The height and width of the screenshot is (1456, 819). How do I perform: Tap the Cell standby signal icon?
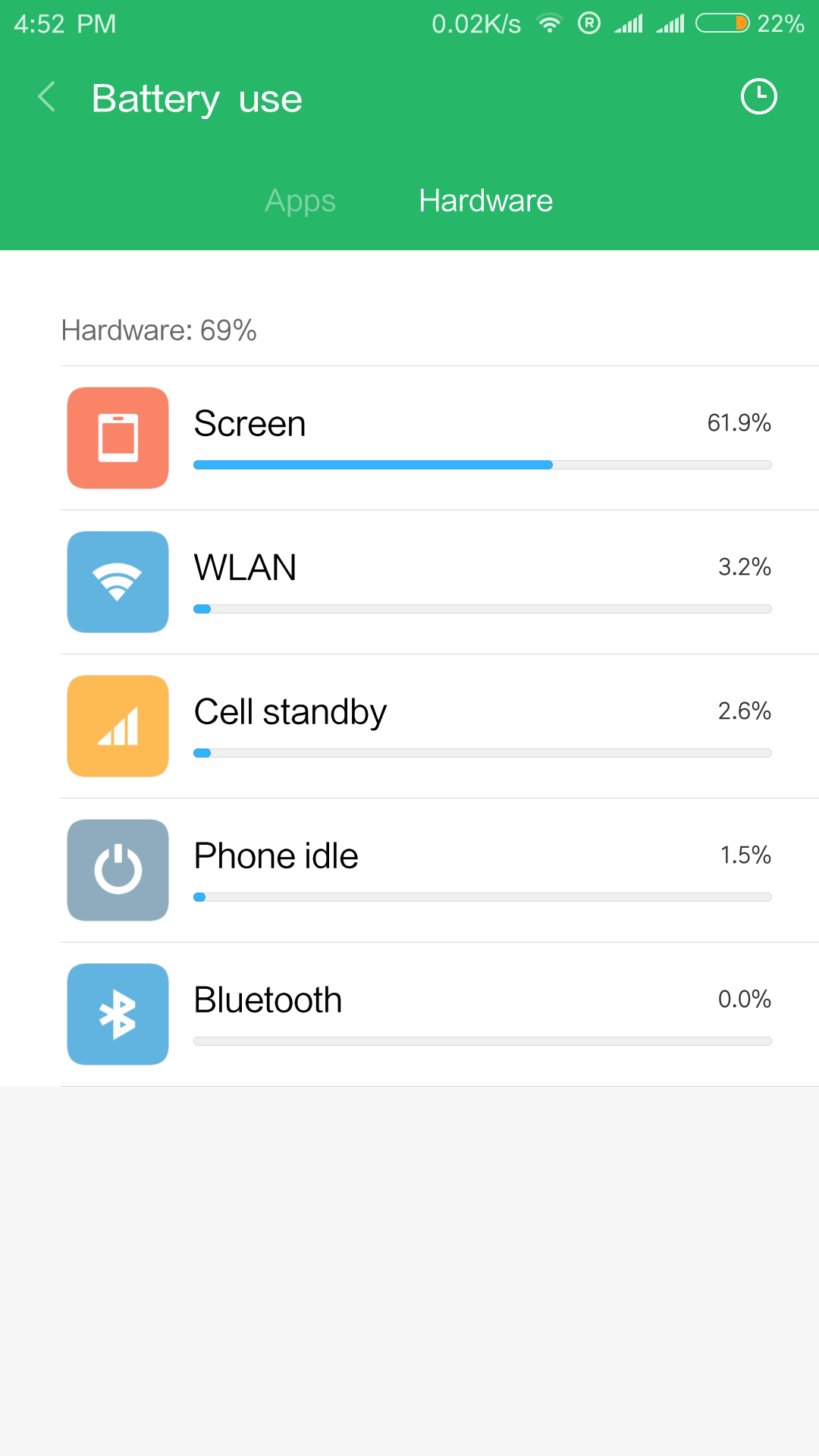(x=118, y=726)
